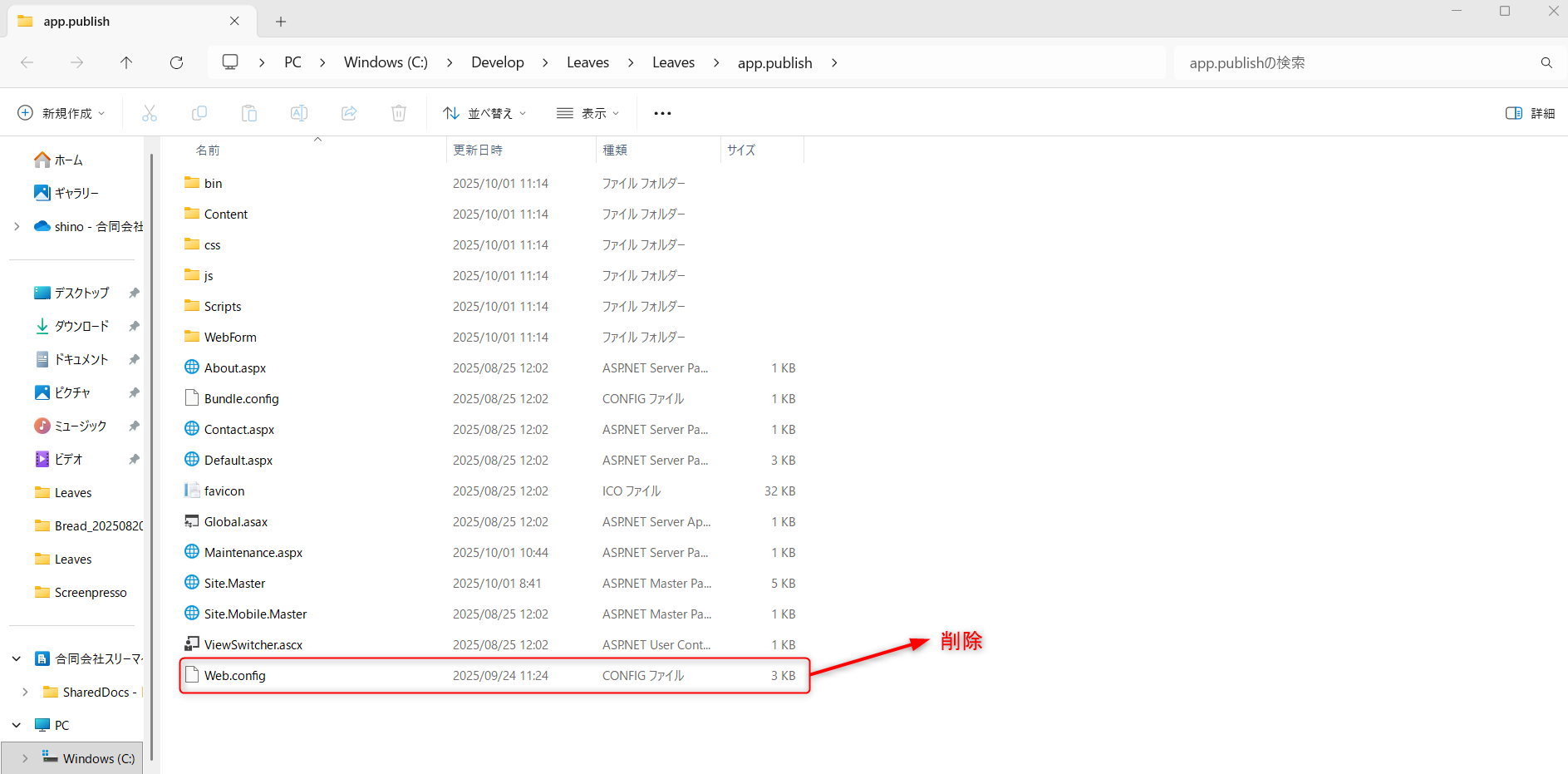The image size is (1568, 774).
Task: Collapse the PC tree node
Action: point(17,725)
